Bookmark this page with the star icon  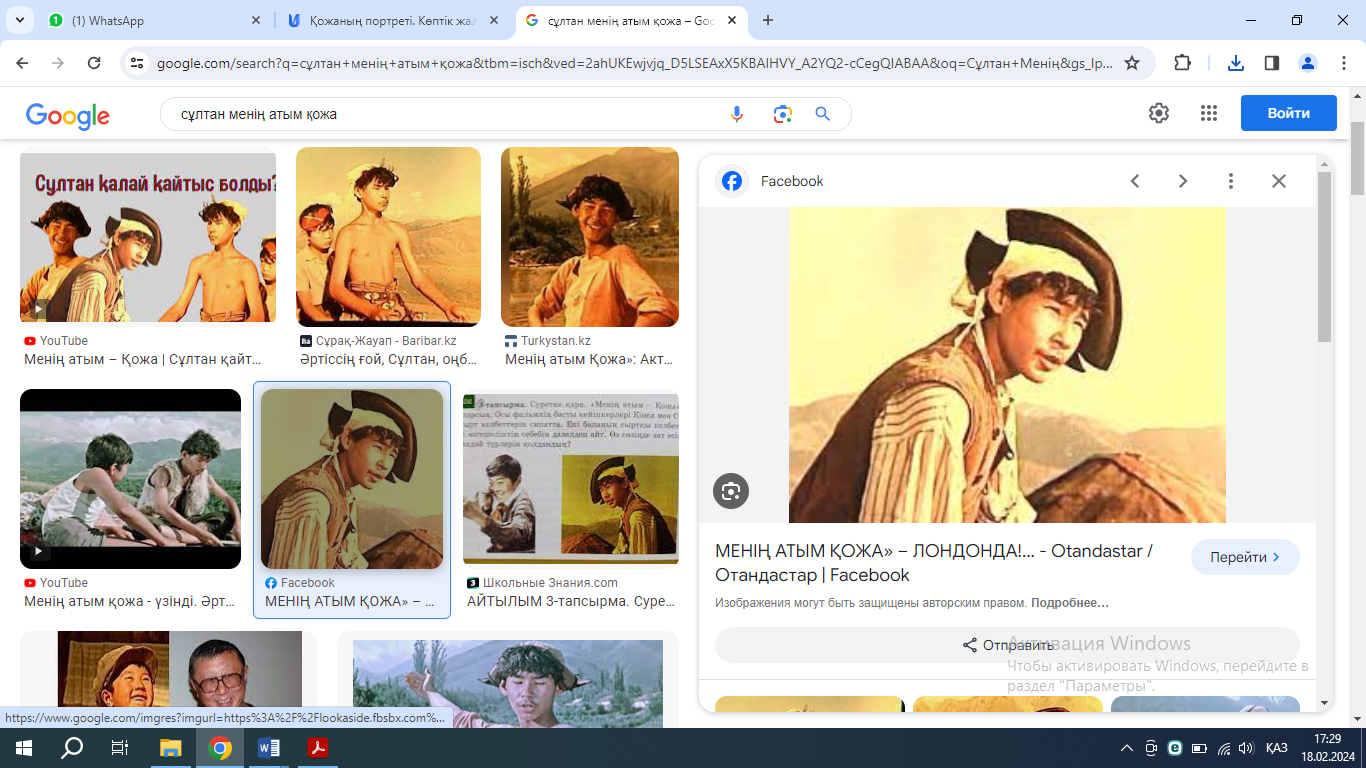coord(1132,63)
